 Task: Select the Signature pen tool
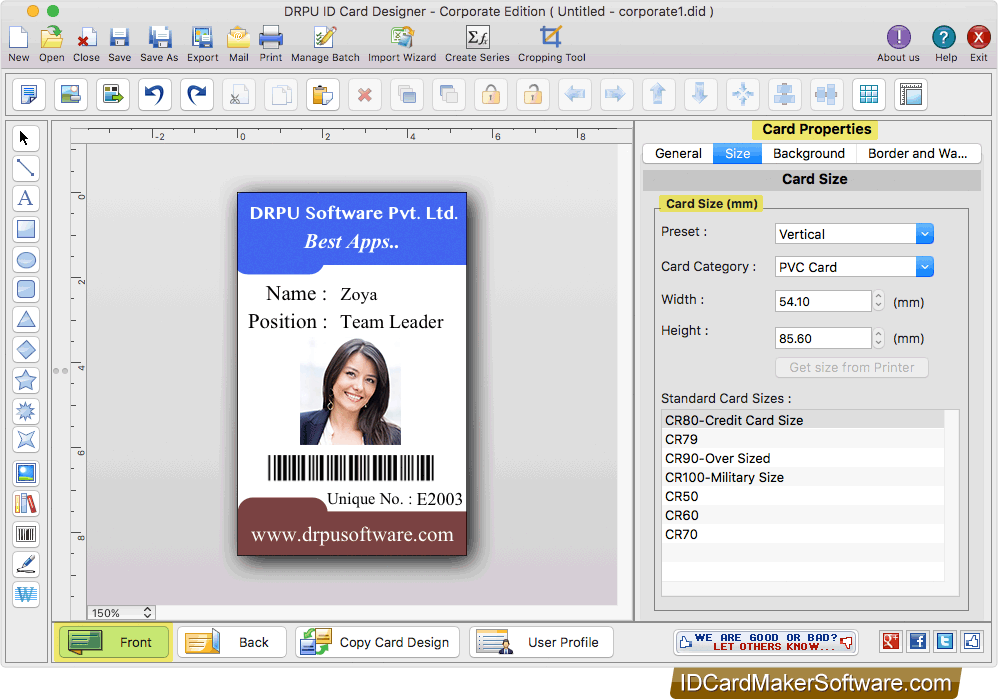pos(25,564)
